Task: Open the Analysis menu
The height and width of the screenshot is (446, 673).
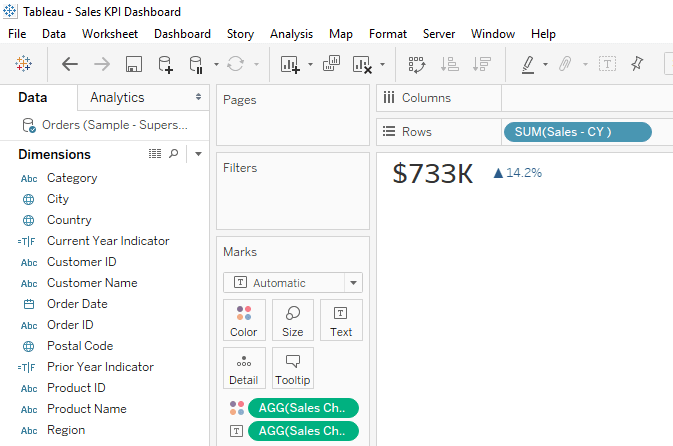Action: [291, 34]
